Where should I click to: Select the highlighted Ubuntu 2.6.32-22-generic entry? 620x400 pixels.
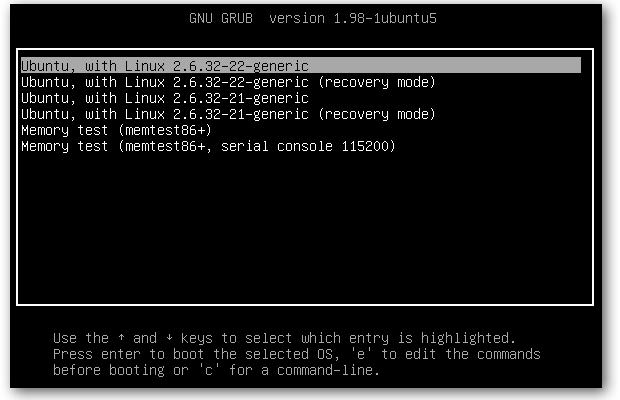(165, 66)
